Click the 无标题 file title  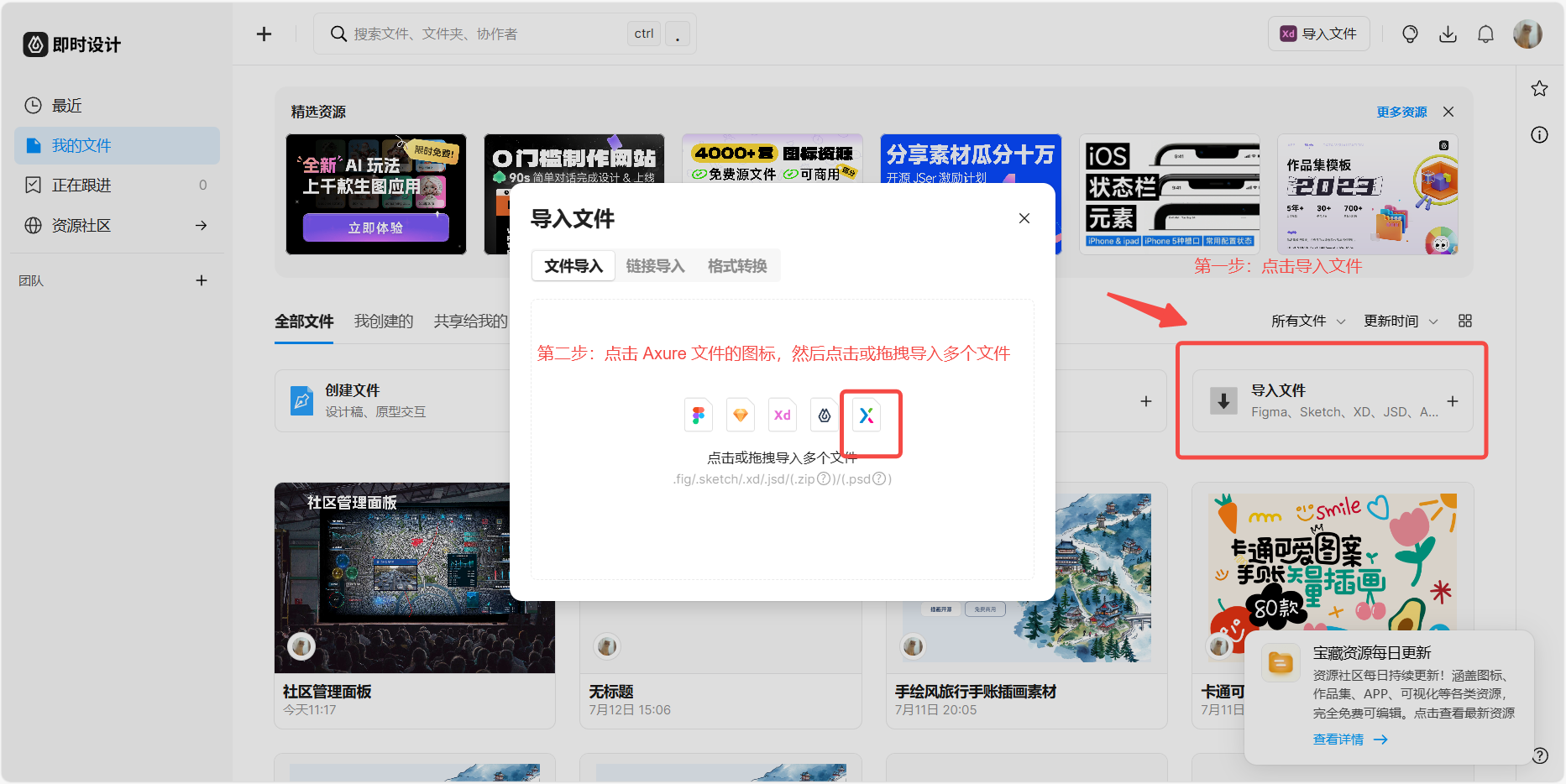click(611, 692)
